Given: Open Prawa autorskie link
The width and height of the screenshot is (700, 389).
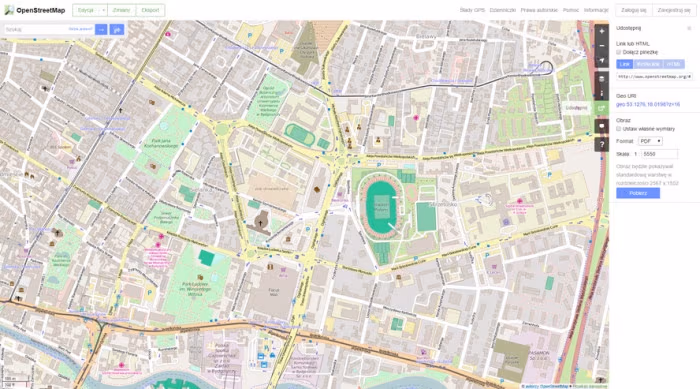Looking at the screenshot, I should 539,10.
